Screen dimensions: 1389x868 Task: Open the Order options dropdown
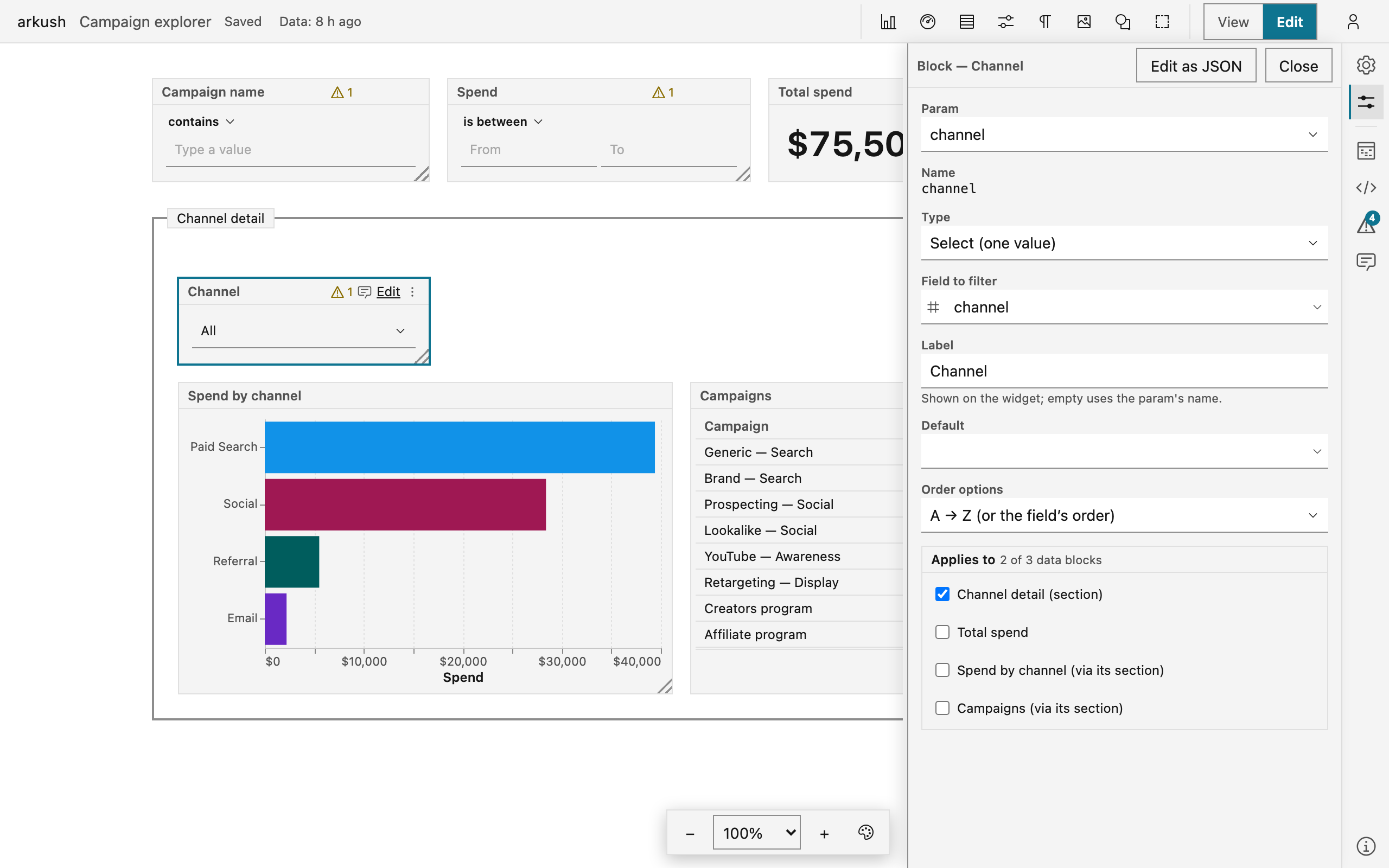tap(1124, 515)
